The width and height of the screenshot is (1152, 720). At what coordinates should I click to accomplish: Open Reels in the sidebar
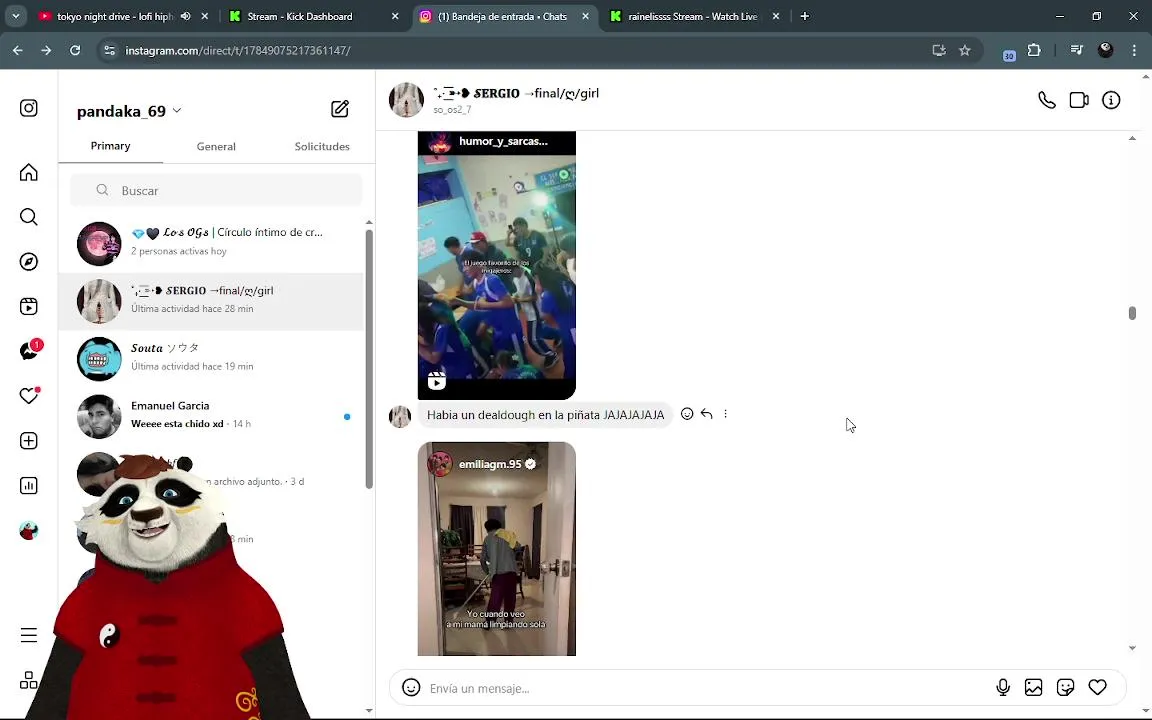tap(29, 306)
